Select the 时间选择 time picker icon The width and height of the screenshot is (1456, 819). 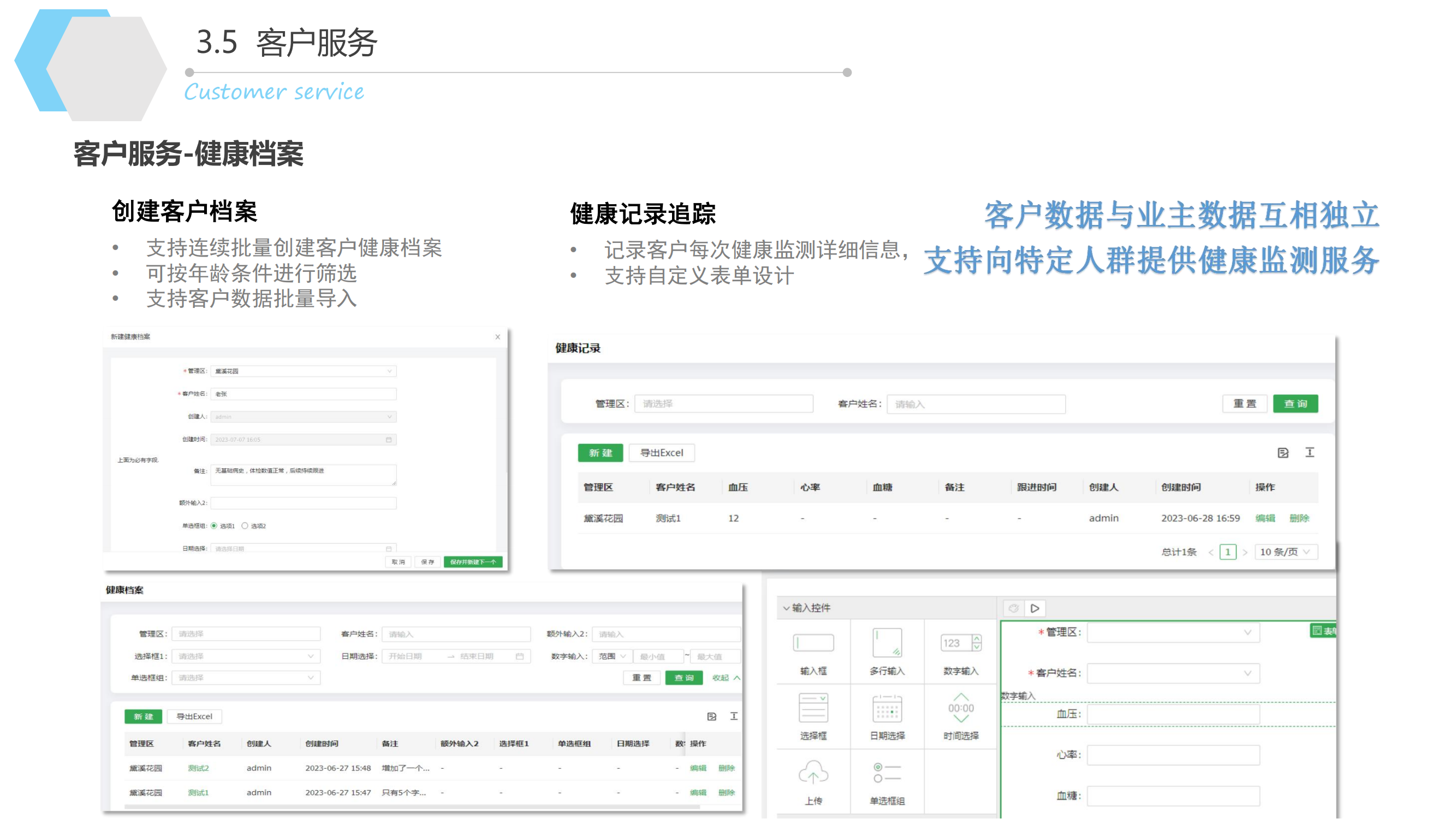(960, 708)
